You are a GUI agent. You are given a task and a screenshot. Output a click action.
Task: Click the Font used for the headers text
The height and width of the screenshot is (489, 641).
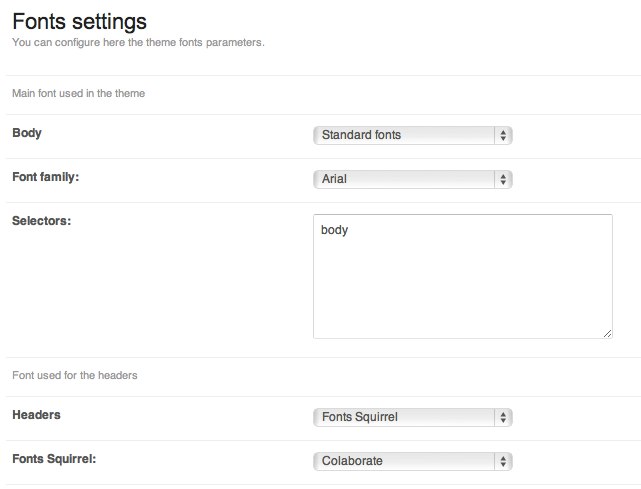point(74,376)
